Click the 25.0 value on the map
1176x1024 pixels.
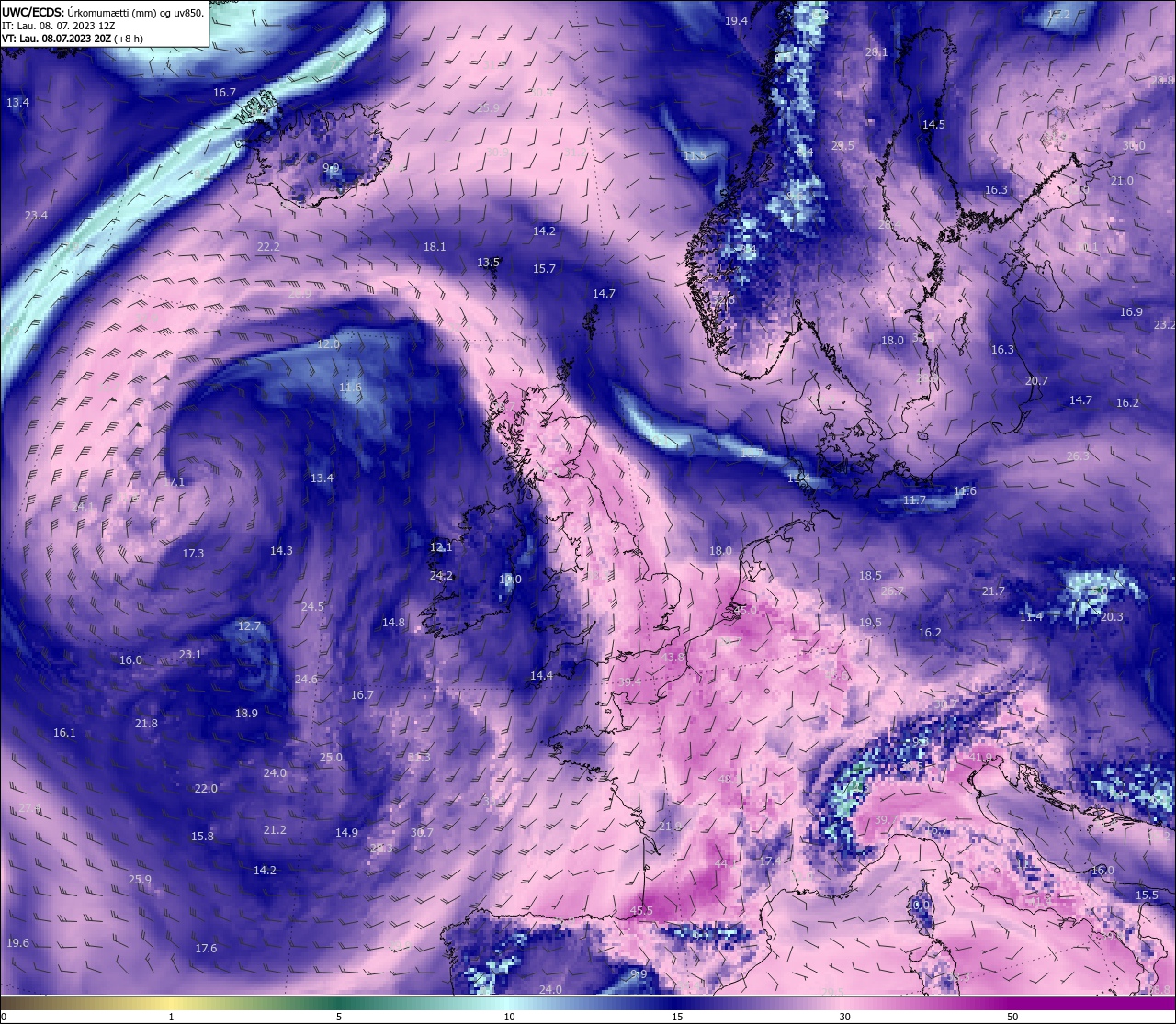(331, 757)
